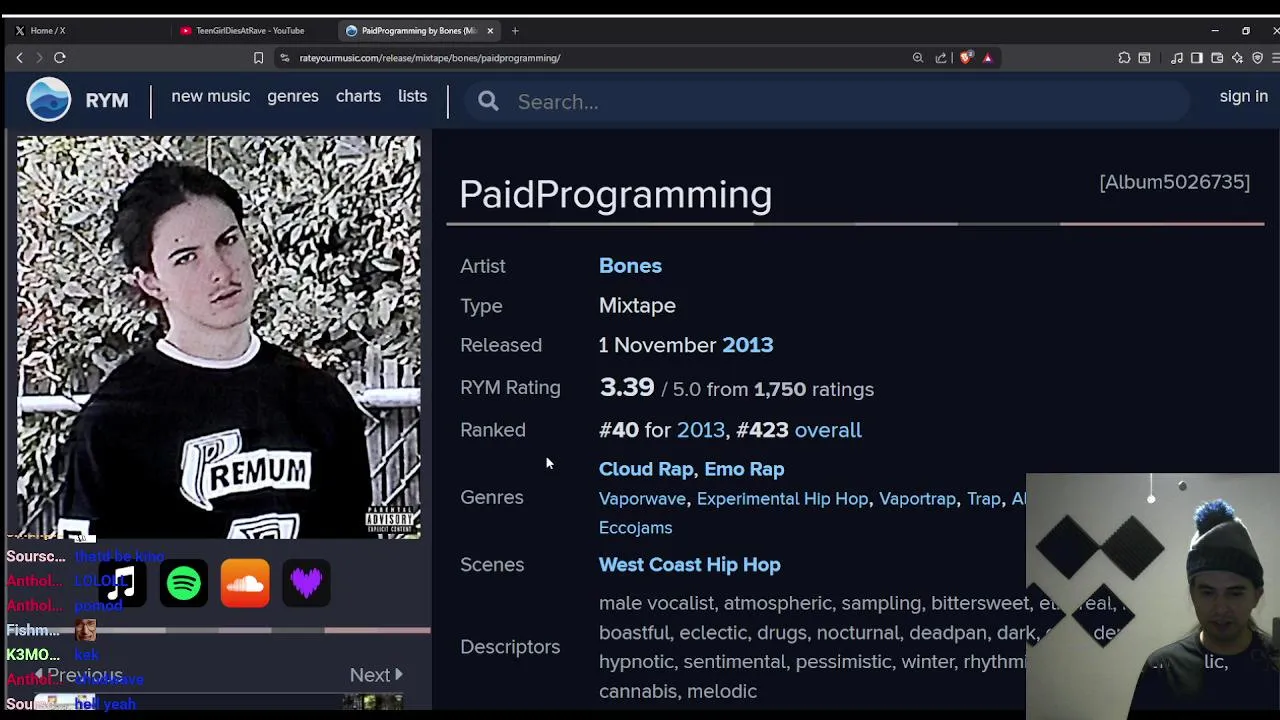Viewport: 1280px width, 720px height.
Task: Open the Cloud Rap genre
Action: point(646,469)
